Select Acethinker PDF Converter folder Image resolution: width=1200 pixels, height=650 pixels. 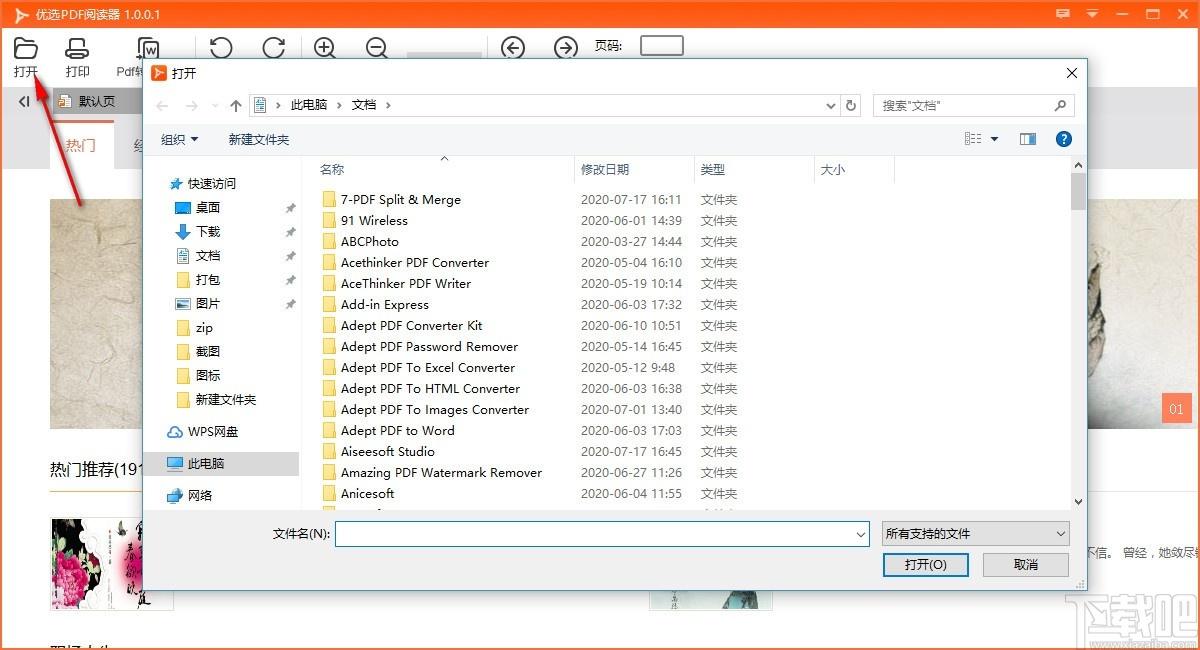tap(406, 263)
